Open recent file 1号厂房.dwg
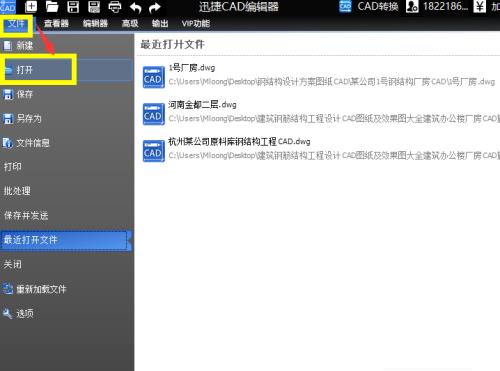Viewport: 500px width, 371px height. [x=192, y=68]
